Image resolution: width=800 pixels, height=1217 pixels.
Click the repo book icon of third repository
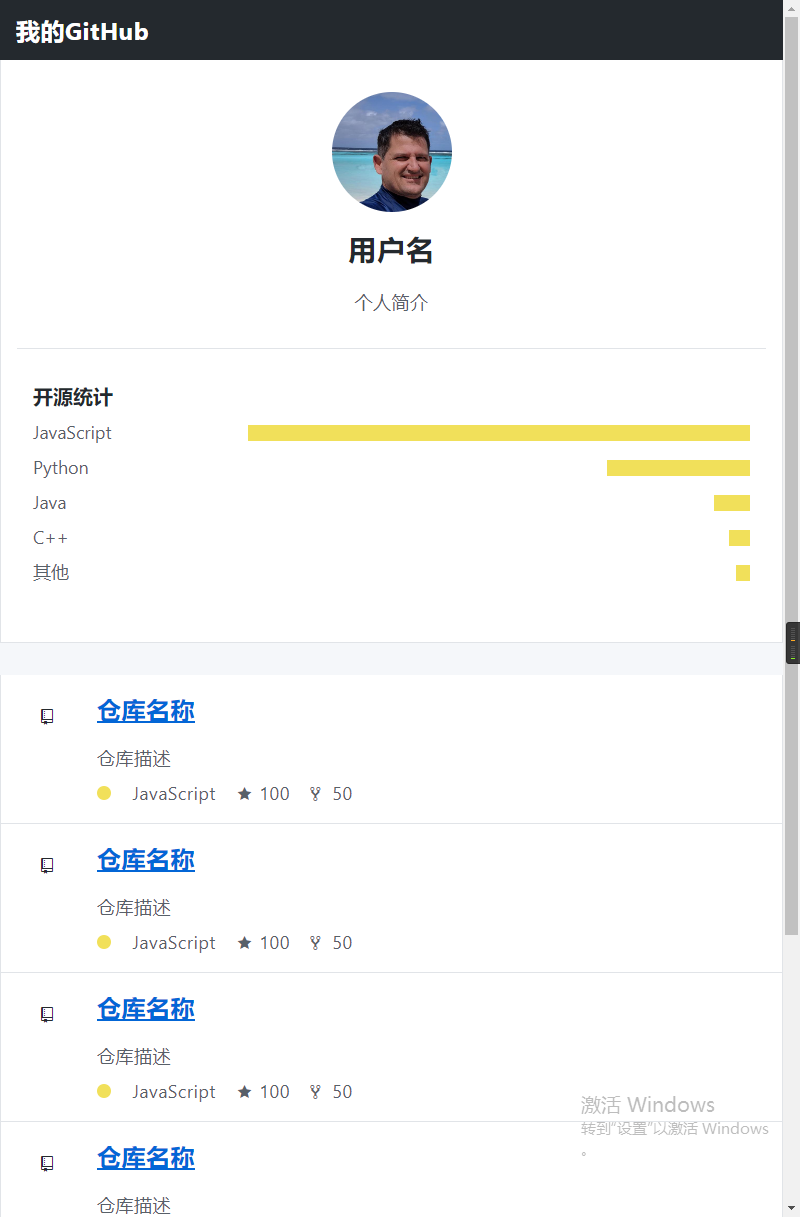(47, 1014)
